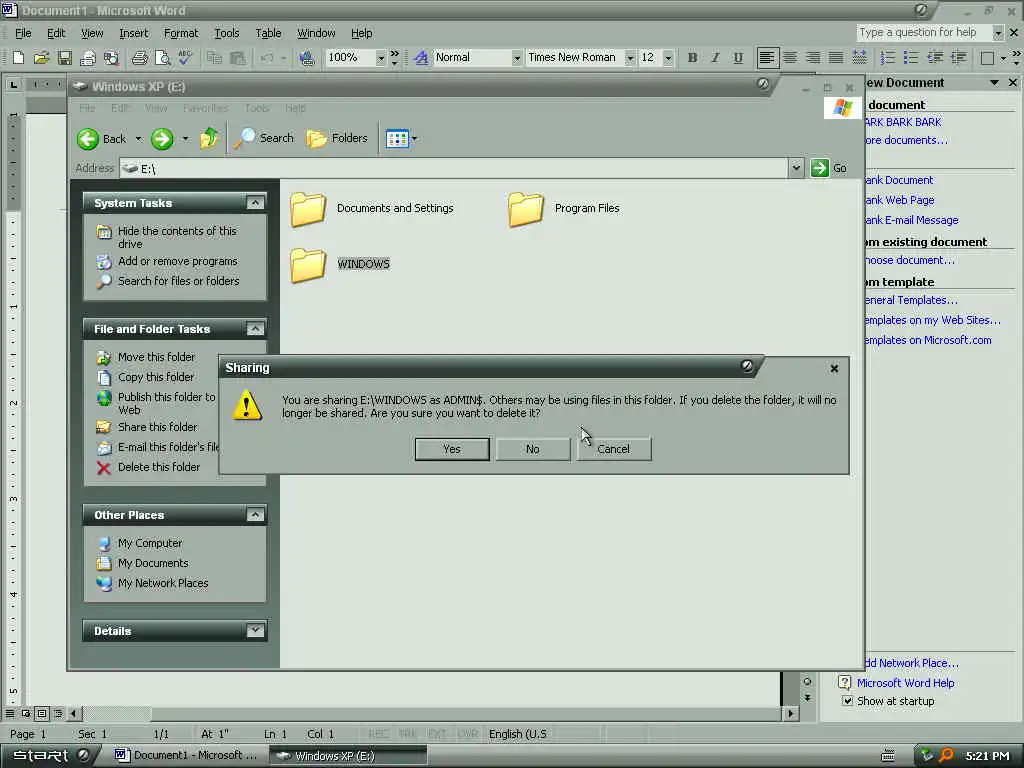This screenshot has width=1024, height=768.
Task: Open the Zoom 100% dropdown
Action: 381,58
